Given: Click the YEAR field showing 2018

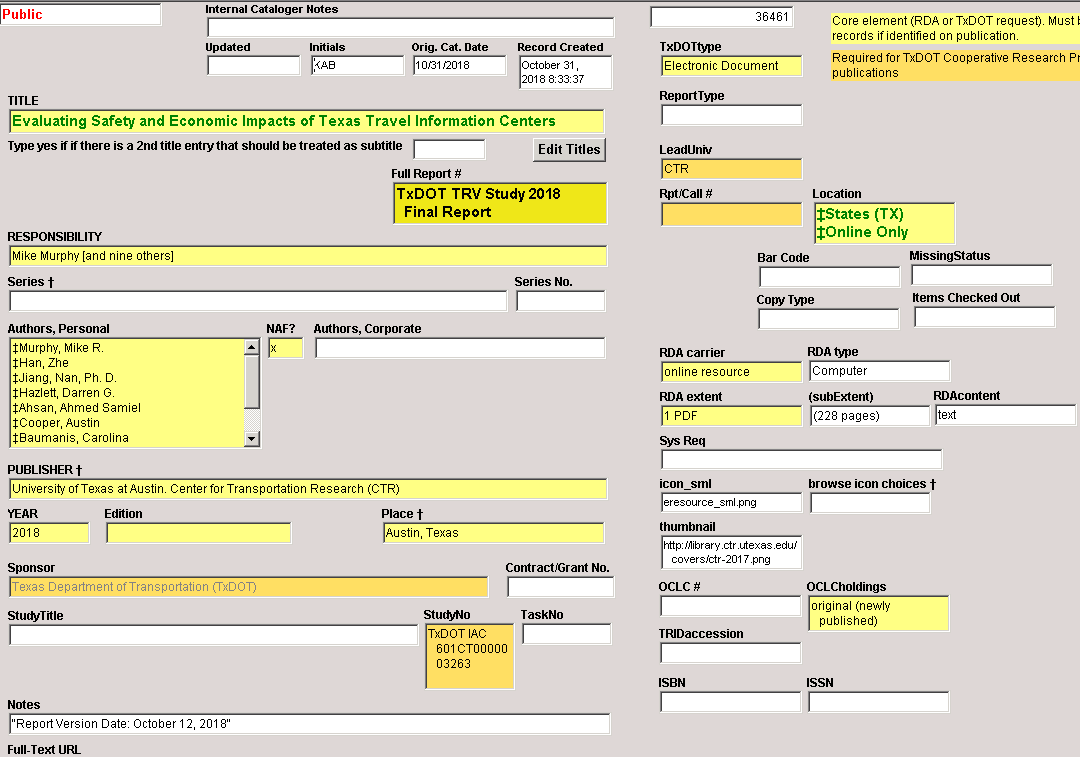Looking at the screenshot, I should [x=50, y=533].
